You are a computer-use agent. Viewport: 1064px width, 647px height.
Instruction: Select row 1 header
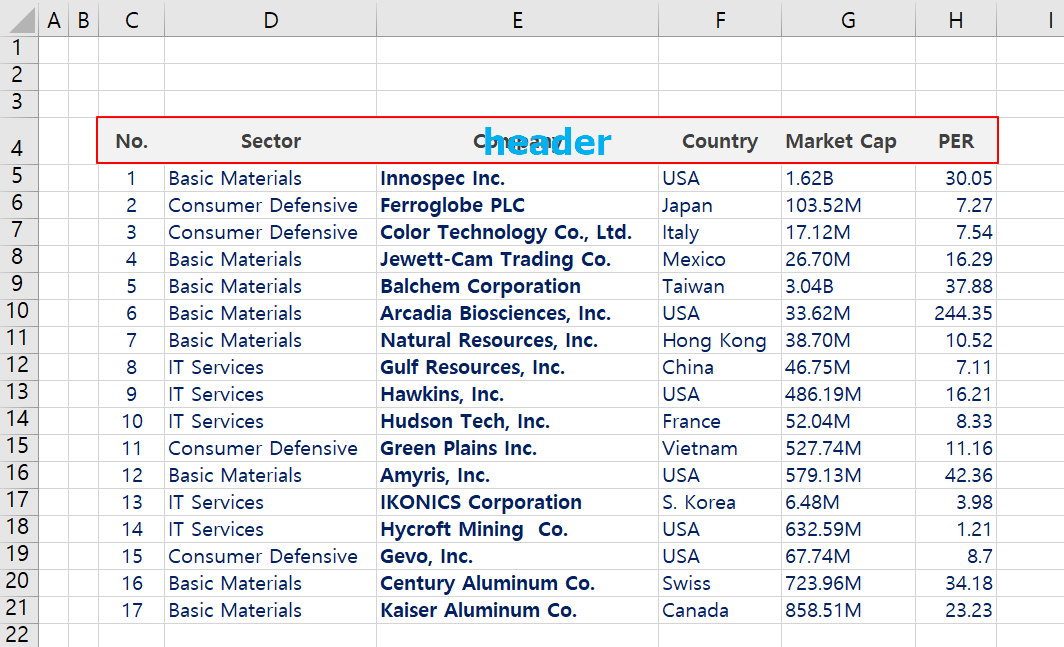tap(18, 49)
